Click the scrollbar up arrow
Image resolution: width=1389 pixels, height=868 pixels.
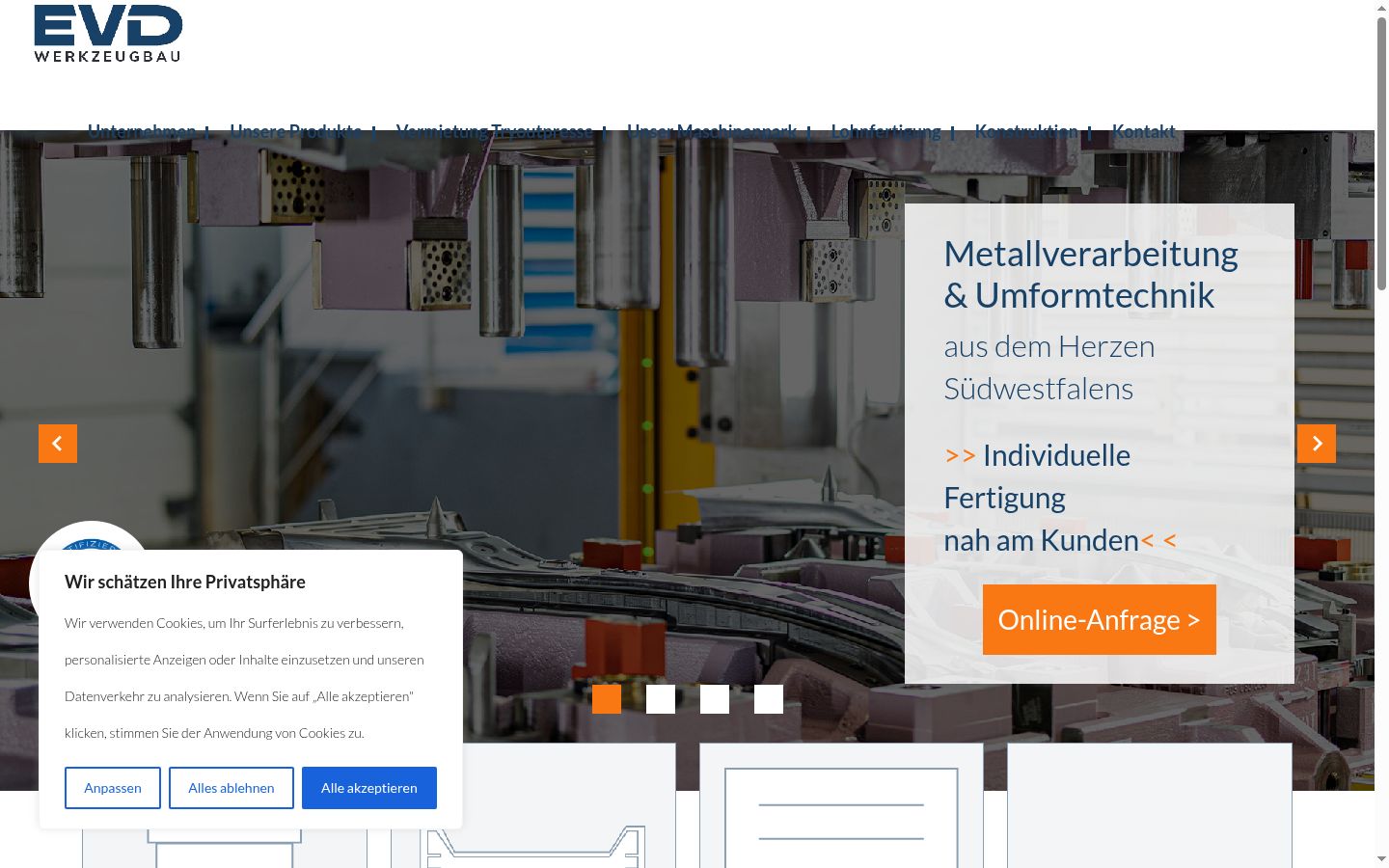click(x=1381, y=8)
